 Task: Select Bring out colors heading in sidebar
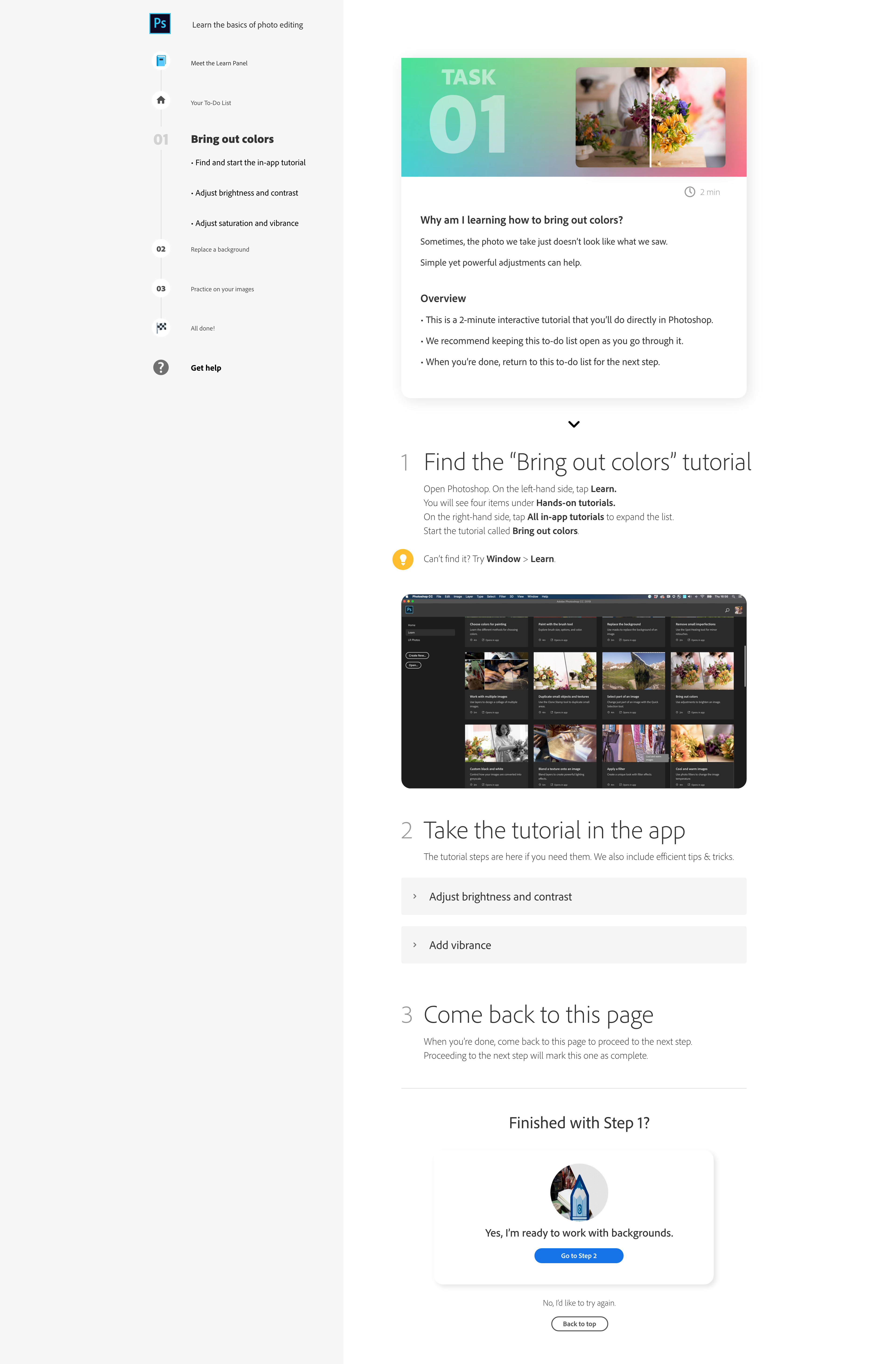point(232,139)
